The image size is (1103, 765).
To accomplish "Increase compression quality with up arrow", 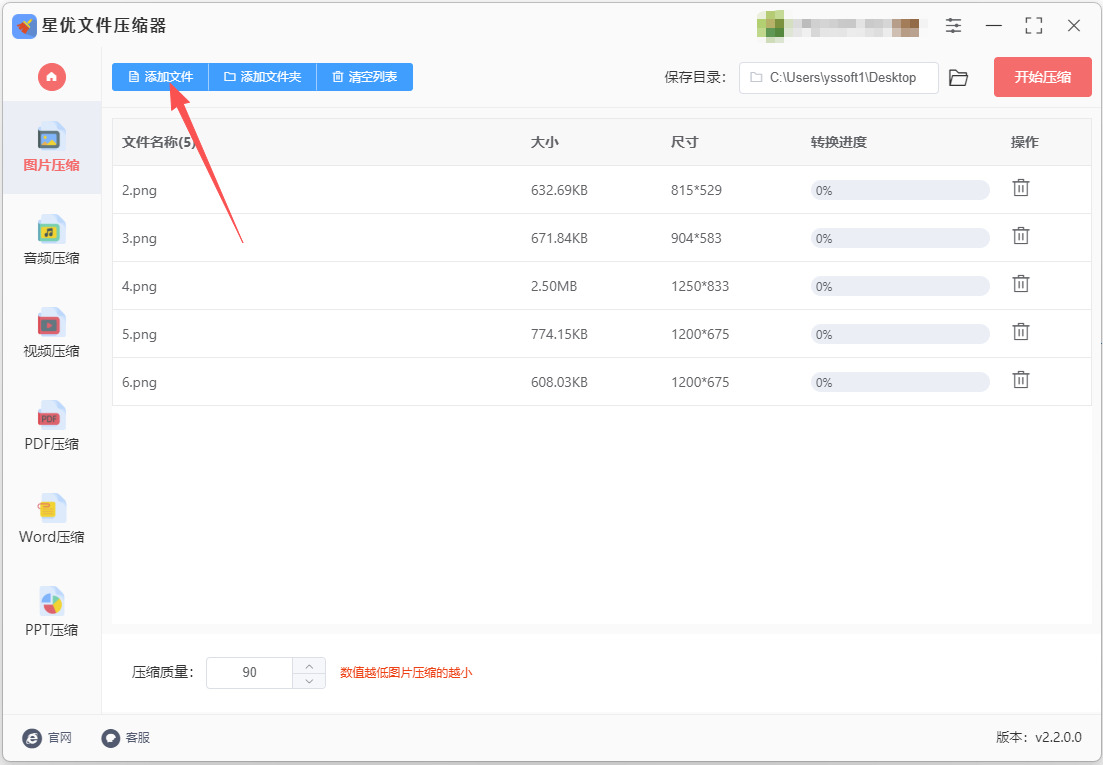I will [309, 666].
